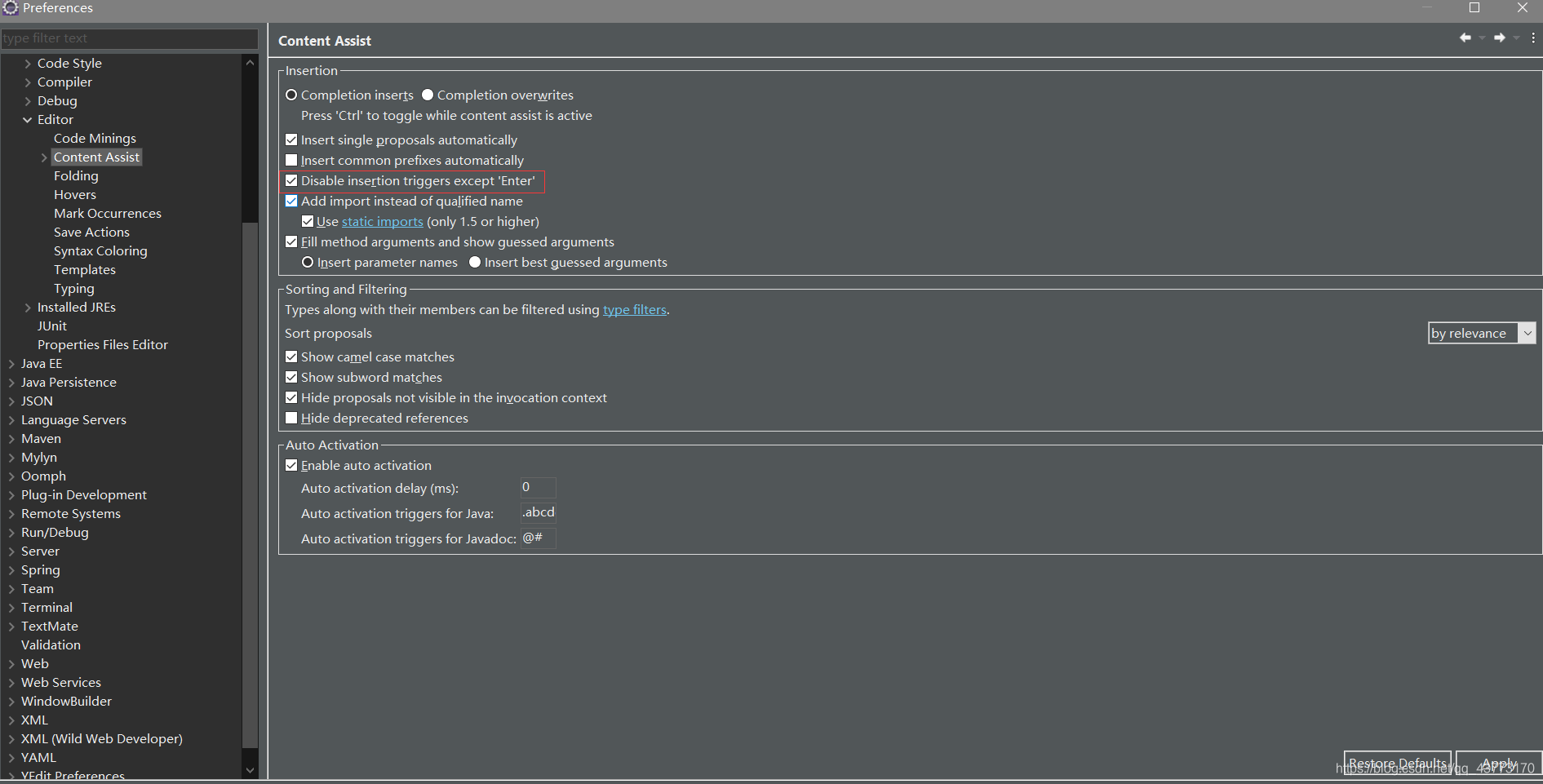Screen dimensions: 1543x784
Task: Click the Preferences window icon
Action: (x=10, y=8)
